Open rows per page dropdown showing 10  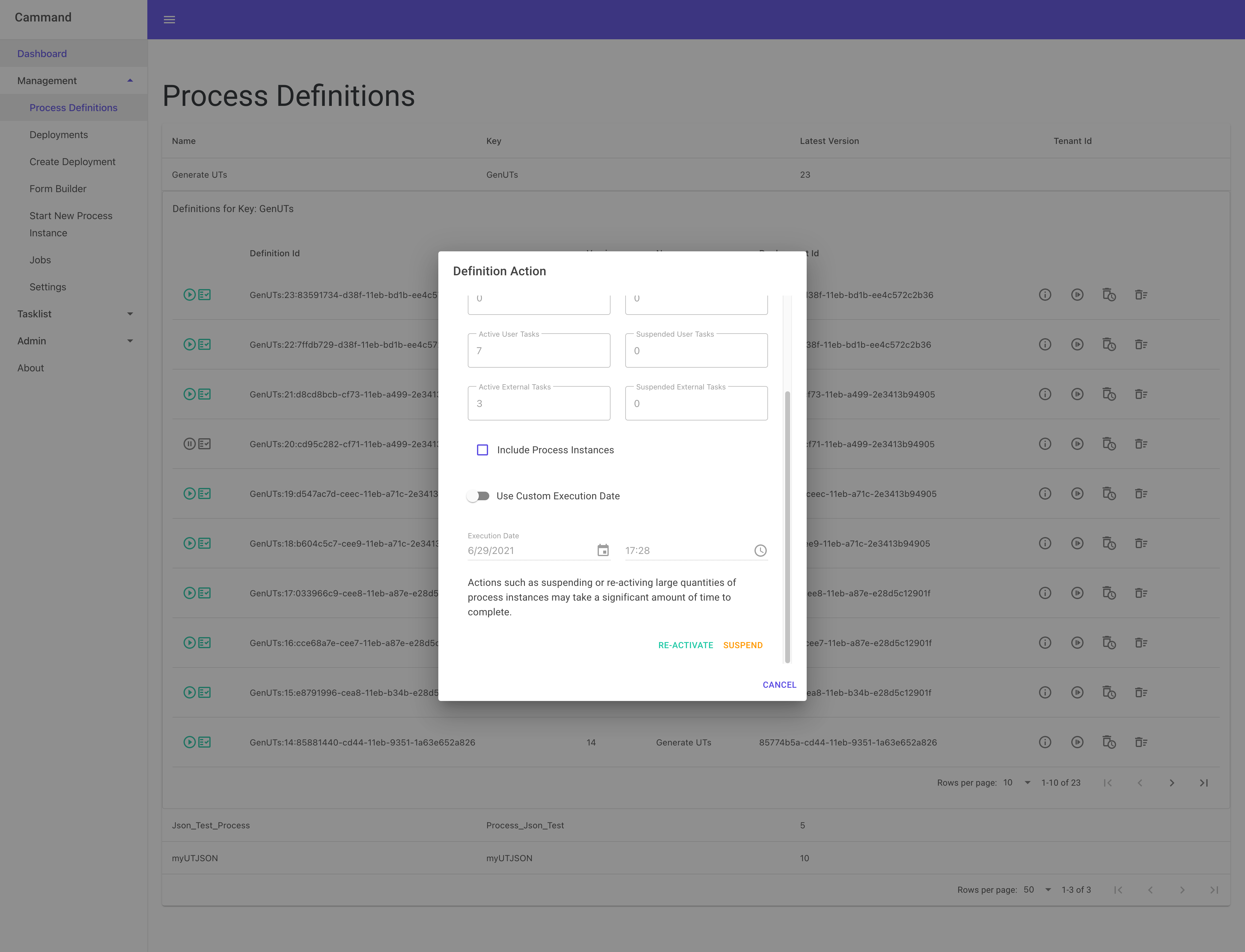1017,783
